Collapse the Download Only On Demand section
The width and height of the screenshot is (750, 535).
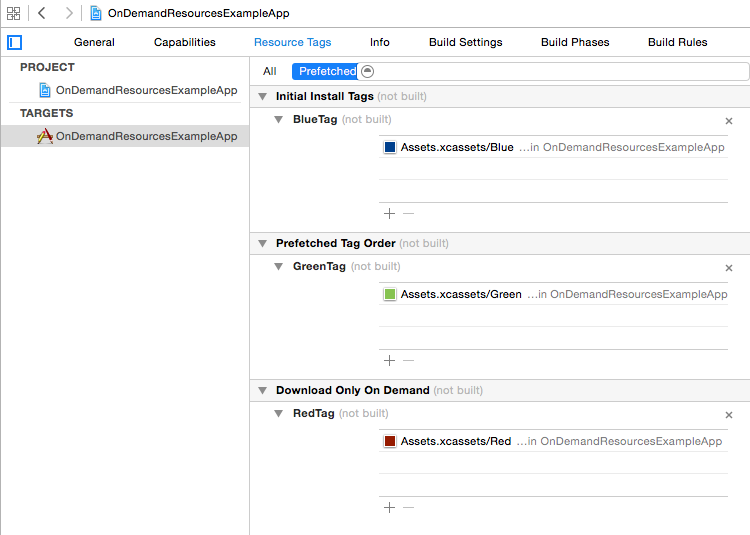click(x=263, y=391)
